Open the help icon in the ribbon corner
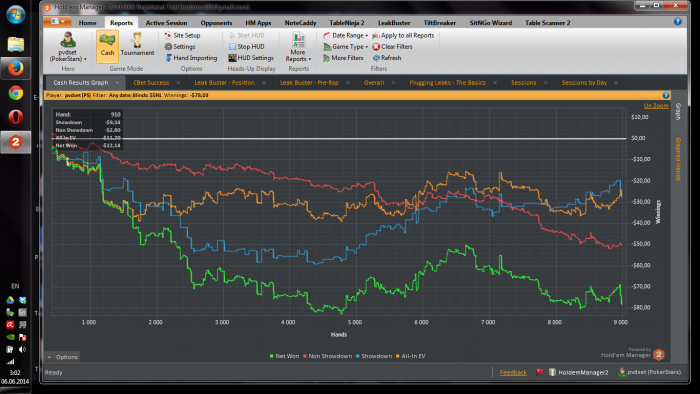This screenshot has width=700, height=394. click(x=678, y=21)
